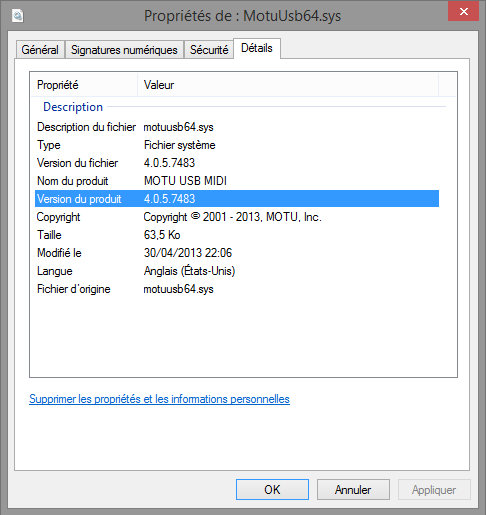Select the Fichier d'origine row
This screenshot has width=486, height=515.
tap(237, 289)
